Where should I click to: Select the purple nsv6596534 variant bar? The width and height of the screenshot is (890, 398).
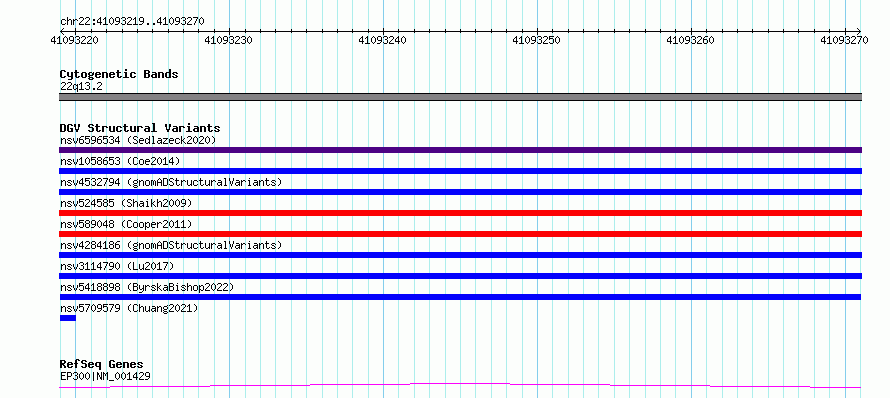tap(460, 150)
